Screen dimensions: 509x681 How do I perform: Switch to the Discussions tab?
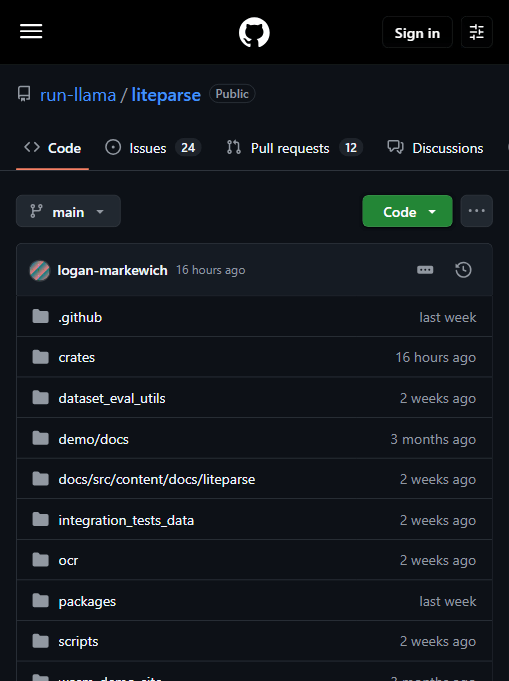pyautogui.click(x=435, y=148)
